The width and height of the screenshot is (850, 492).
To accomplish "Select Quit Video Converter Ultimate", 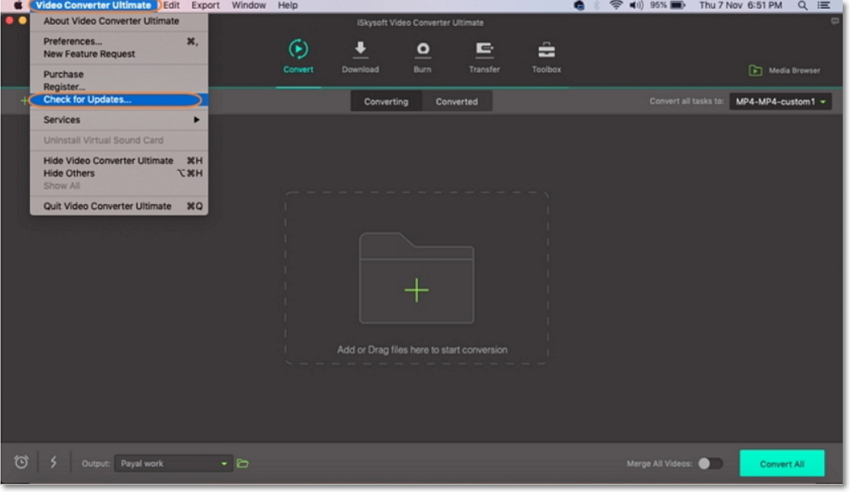I will click(x=107, y=206).
